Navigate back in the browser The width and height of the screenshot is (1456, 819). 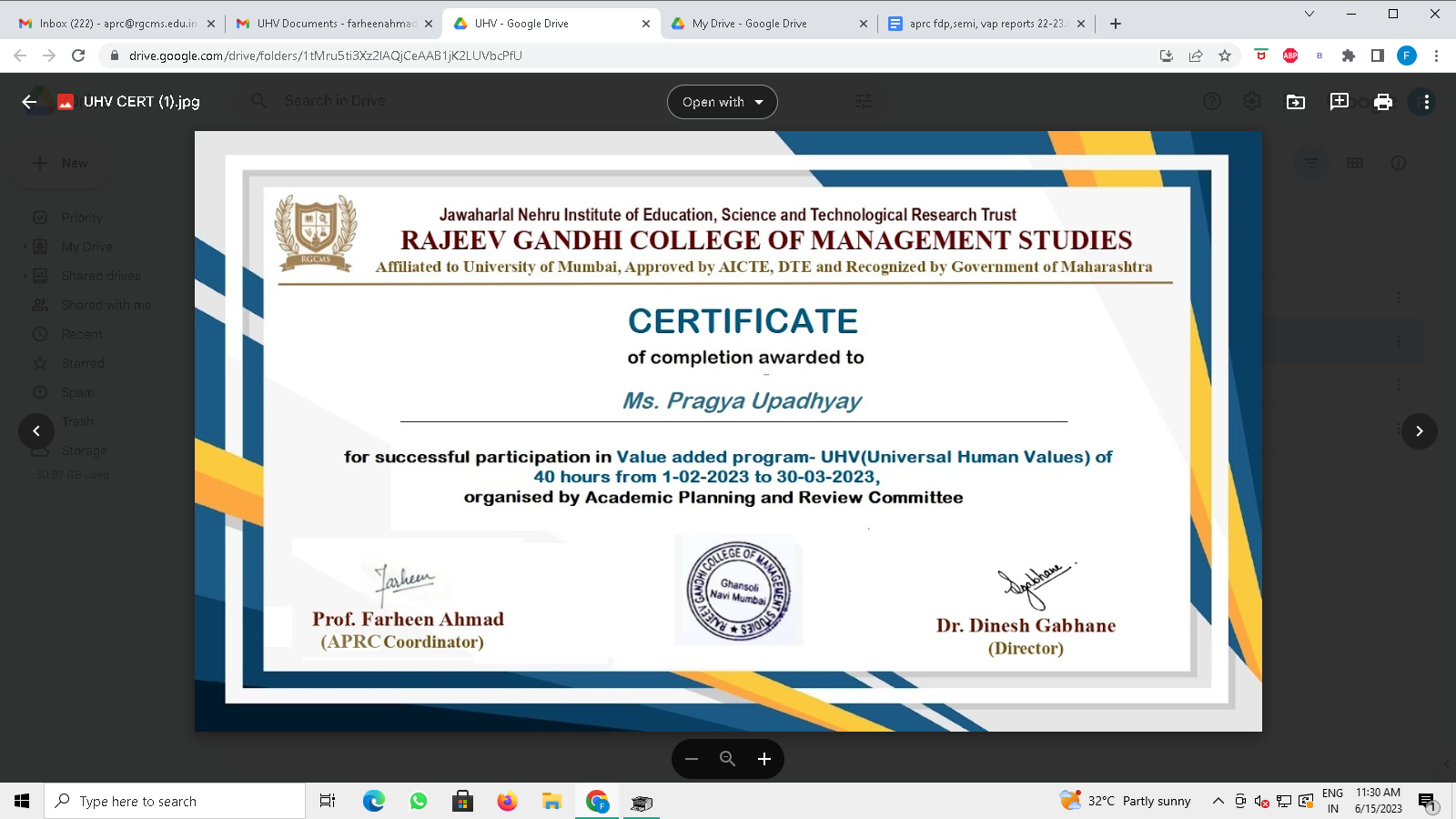tap(20, 56)
